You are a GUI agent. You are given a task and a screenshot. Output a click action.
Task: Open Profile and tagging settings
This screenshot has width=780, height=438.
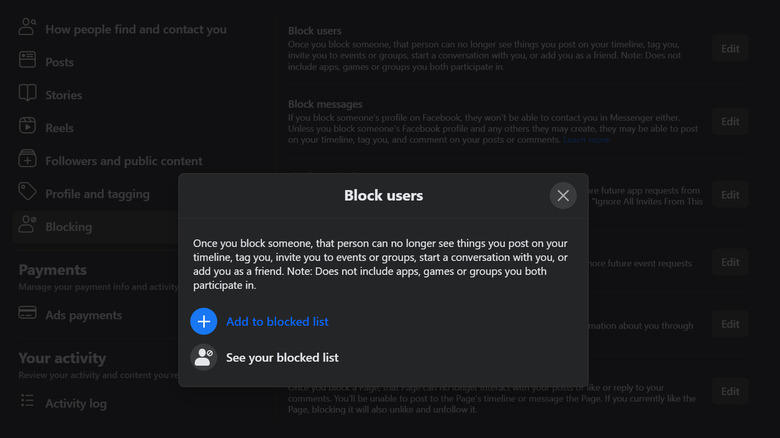point(97,194)
